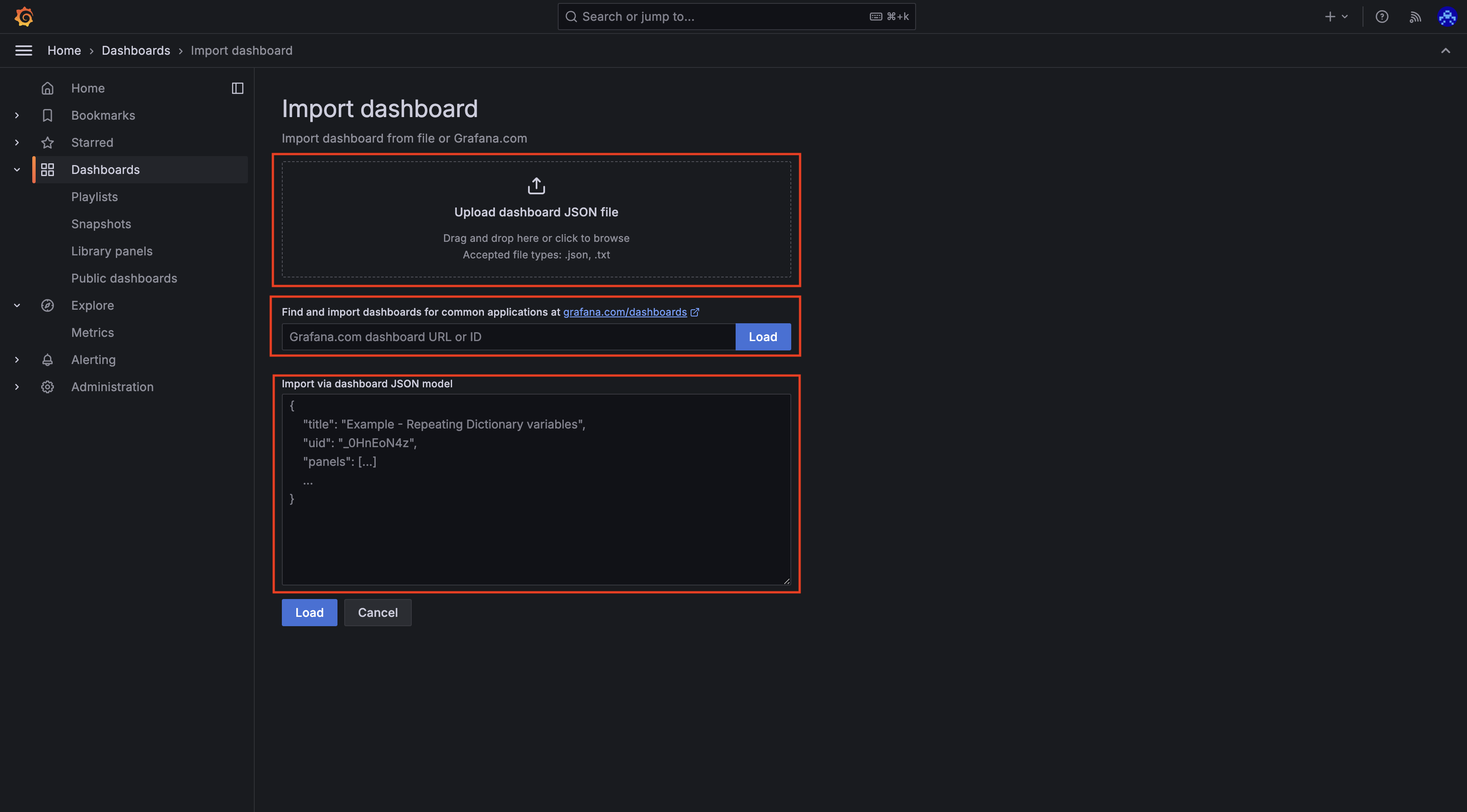Click the Upload dashboard JSON file dropzone
Screen dimensions: 1467x812
[x=537, y=220]
